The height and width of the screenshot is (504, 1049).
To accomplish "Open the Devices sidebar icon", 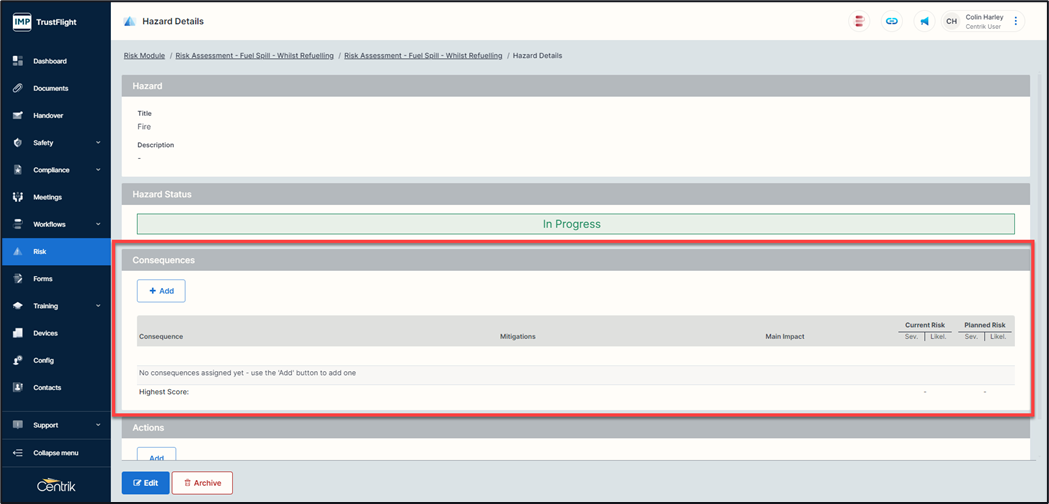I will pyautogui.click(x=18, y=333).
